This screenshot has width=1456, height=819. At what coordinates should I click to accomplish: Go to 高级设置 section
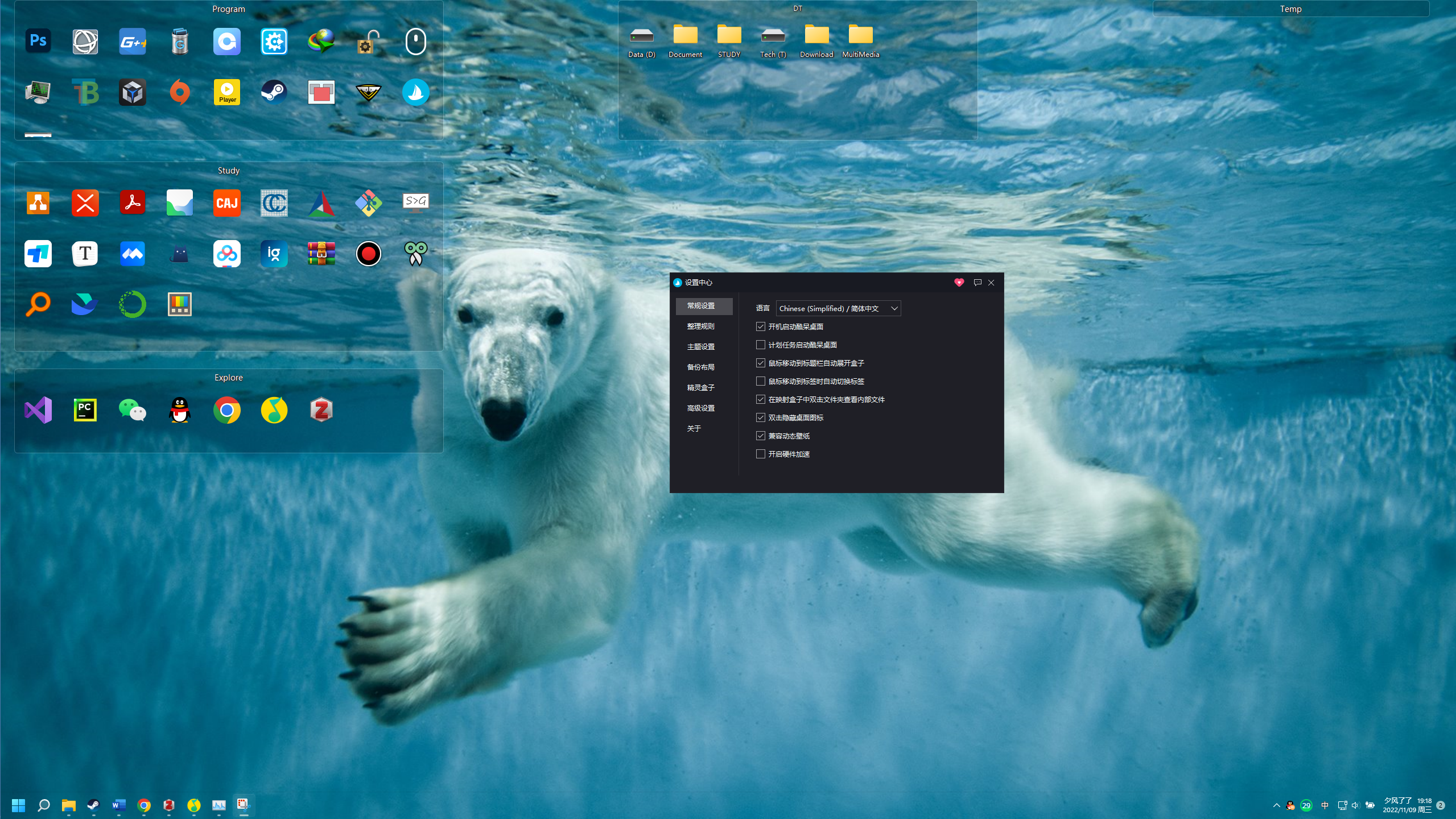(700, 408)
